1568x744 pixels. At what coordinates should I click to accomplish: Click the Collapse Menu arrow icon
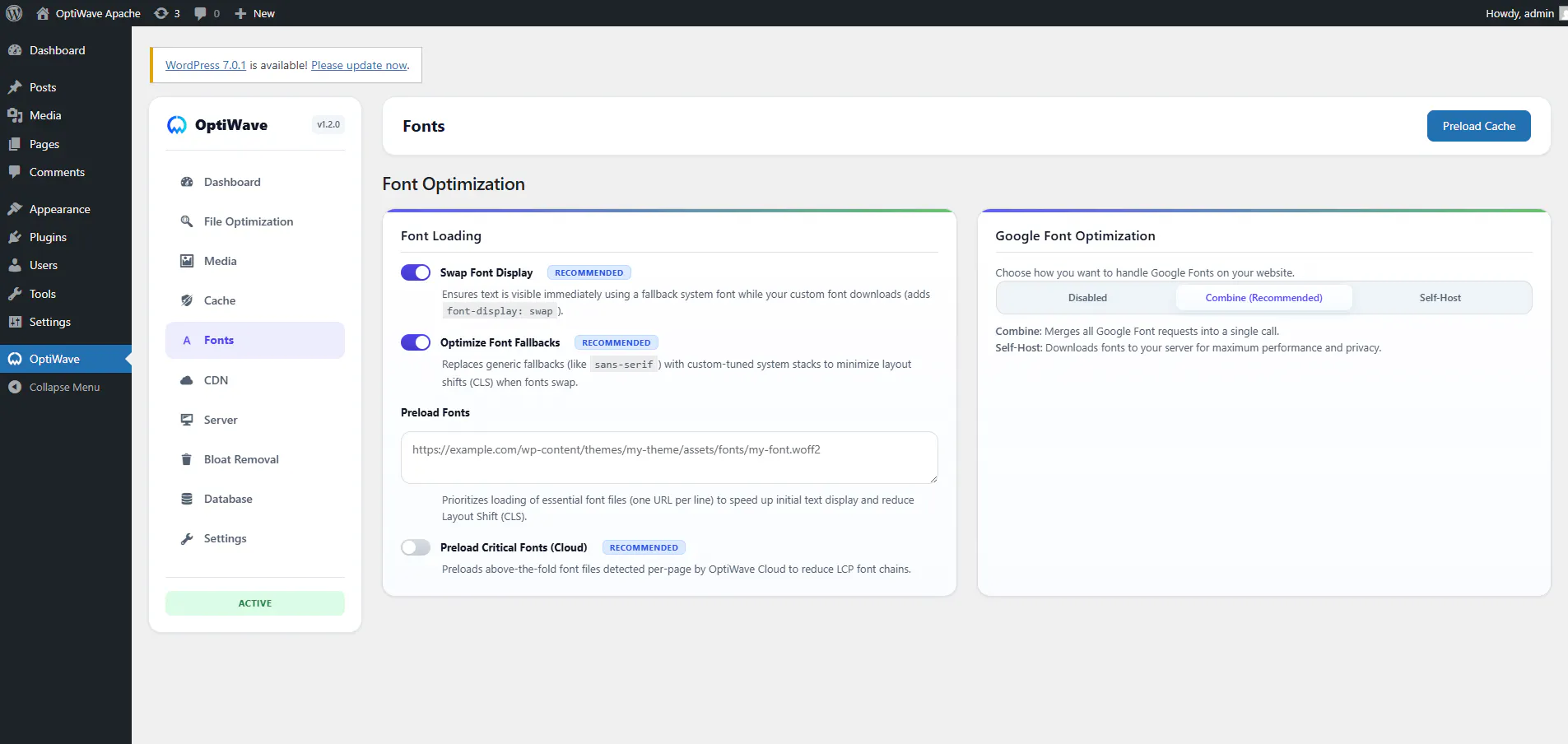pyautogui.click(x=15, y=387)
